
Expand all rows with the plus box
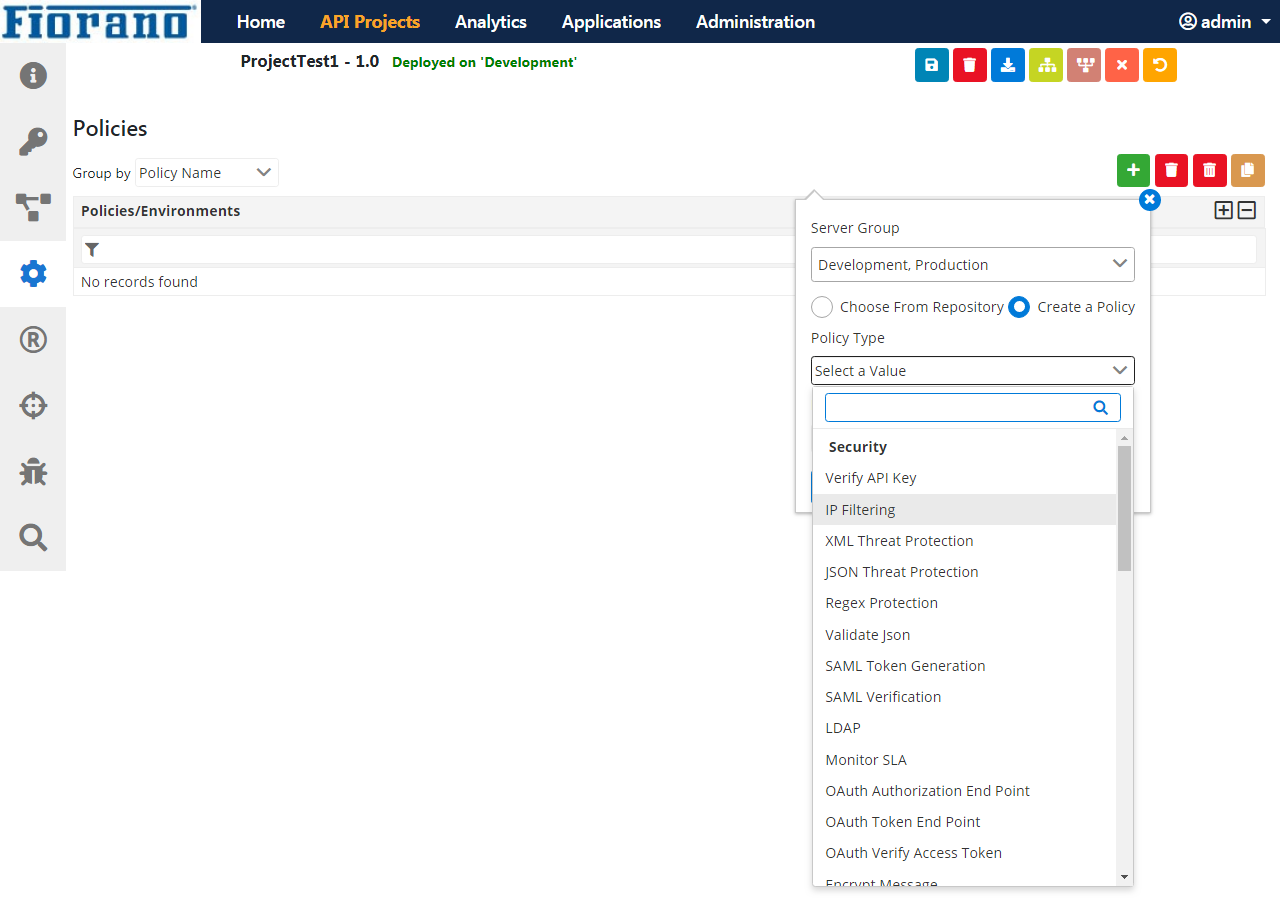[1224, 210]
